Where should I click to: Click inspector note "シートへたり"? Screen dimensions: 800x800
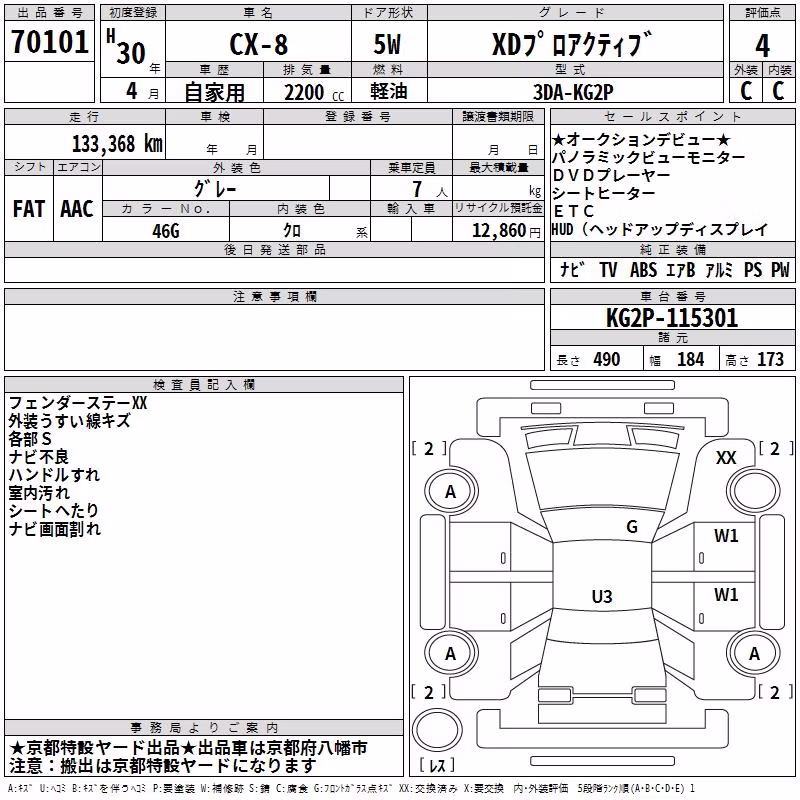click(x=54, y=511)
